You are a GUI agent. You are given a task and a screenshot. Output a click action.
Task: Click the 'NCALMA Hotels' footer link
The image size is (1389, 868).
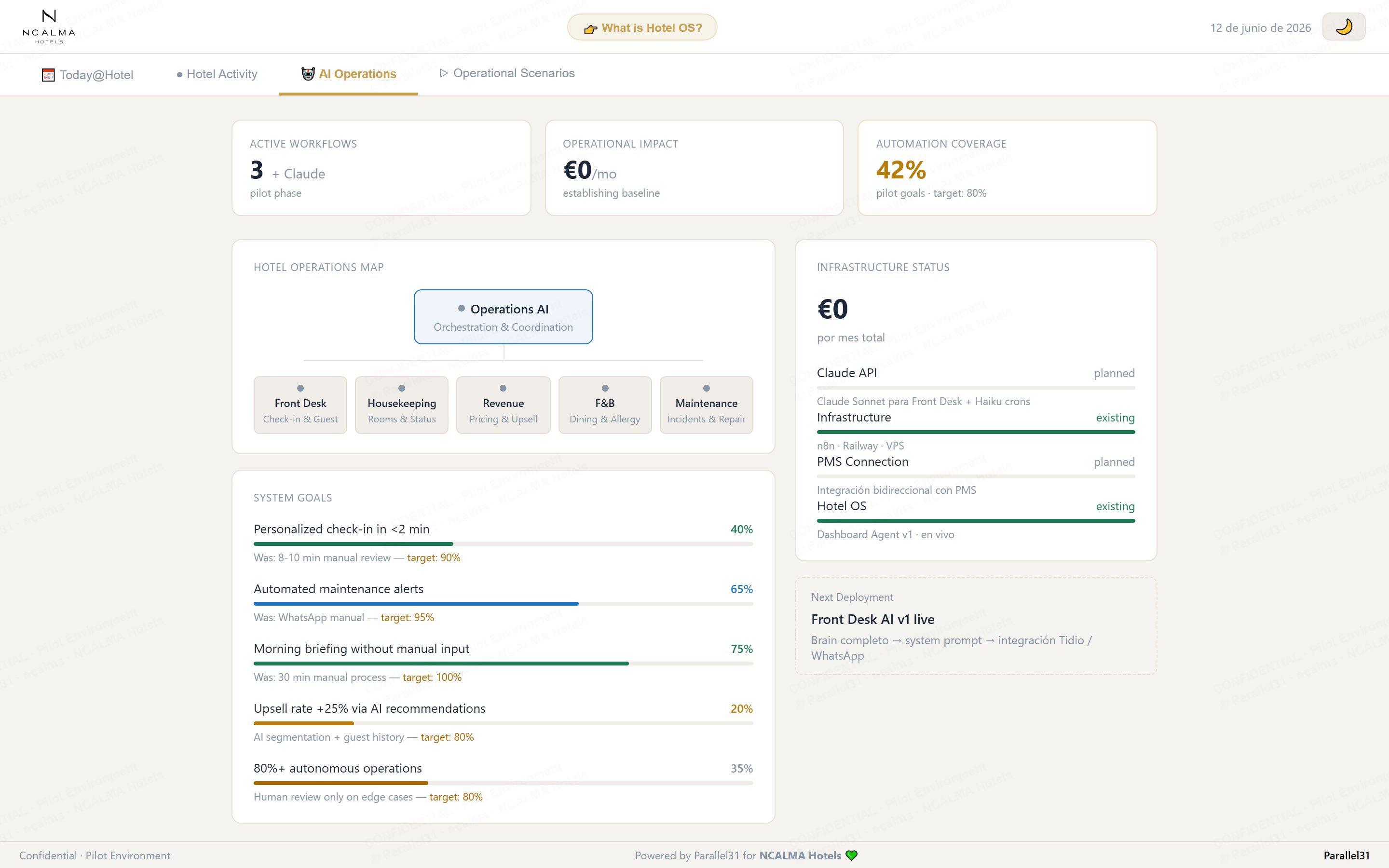click(800, 855)
